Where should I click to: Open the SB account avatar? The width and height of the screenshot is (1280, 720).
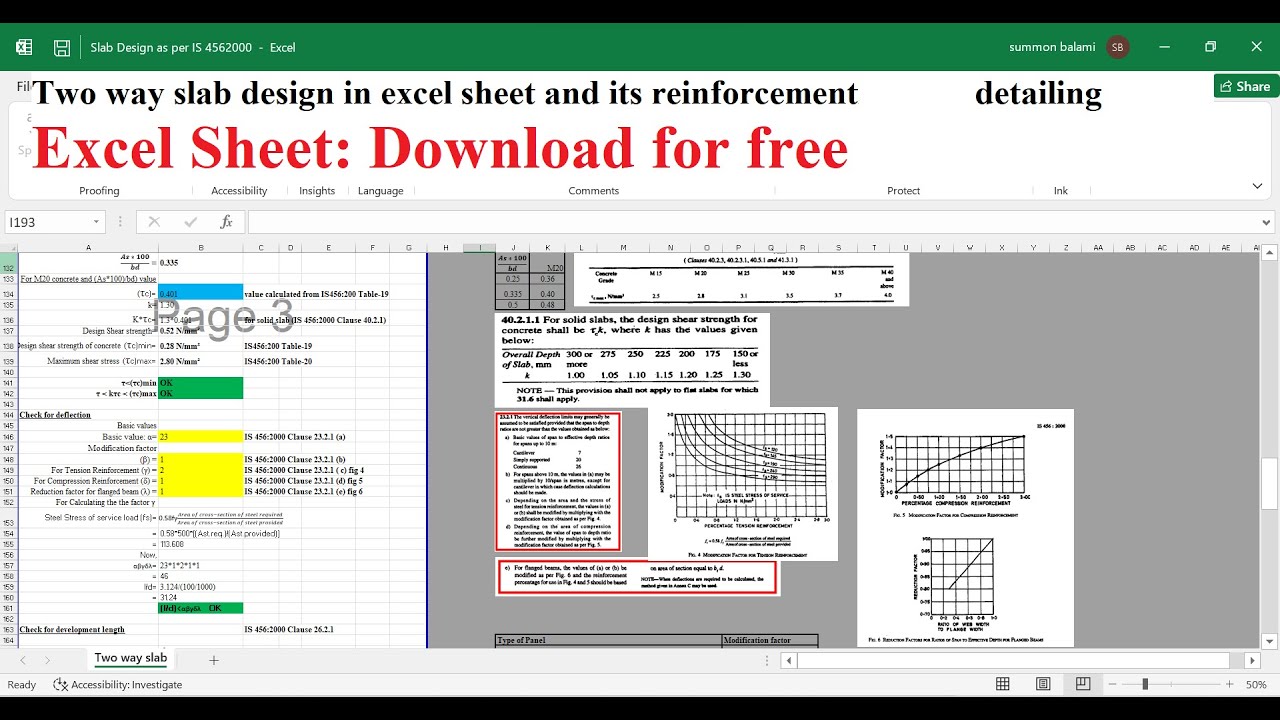pos(1118,47)
